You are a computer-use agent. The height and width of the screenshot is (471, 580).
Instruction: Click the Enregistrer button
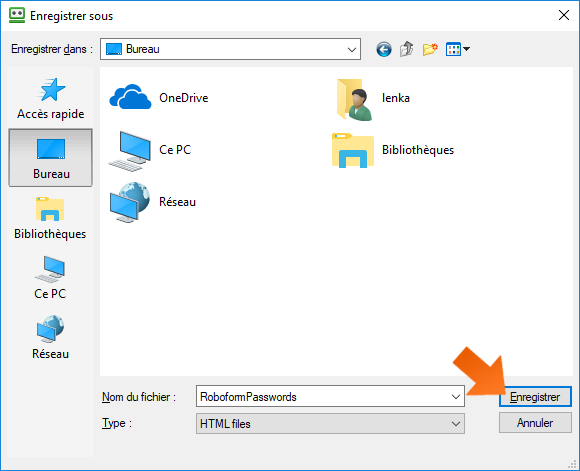click(535, 397)
